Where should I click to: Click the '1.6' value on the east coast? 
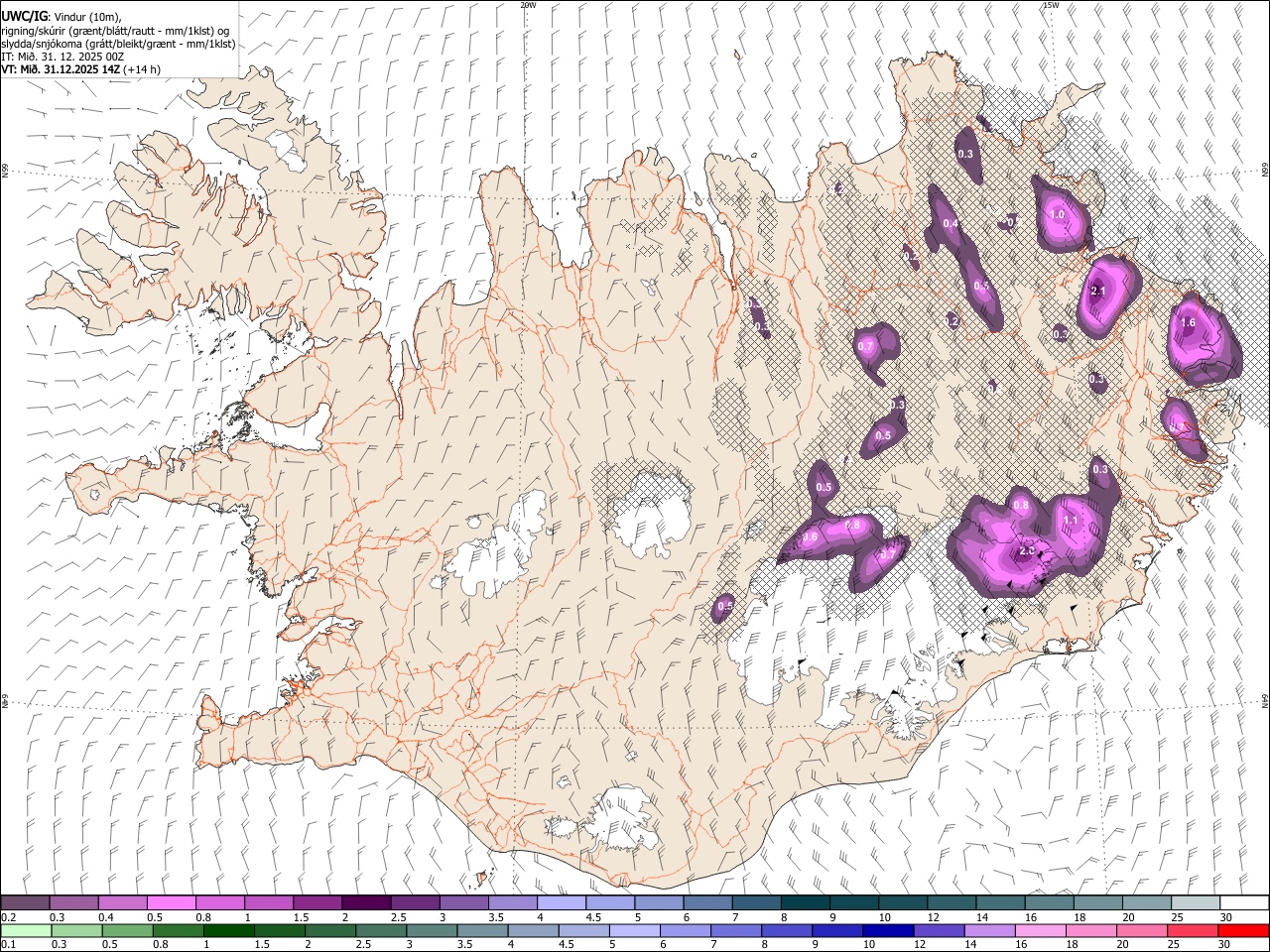point(1188,323)
